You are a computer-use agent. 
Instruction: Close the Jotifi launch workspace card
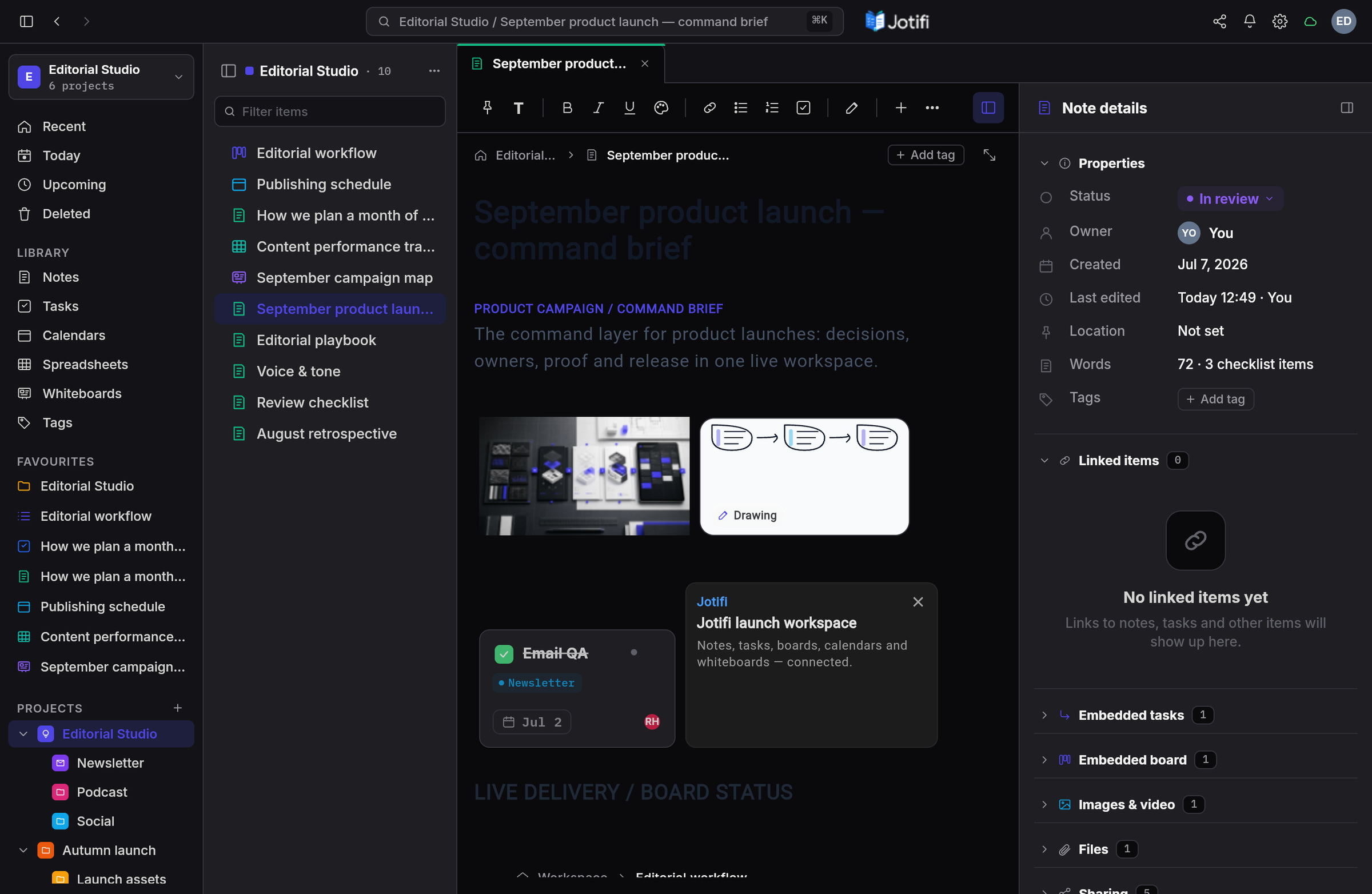click(918, 602)
